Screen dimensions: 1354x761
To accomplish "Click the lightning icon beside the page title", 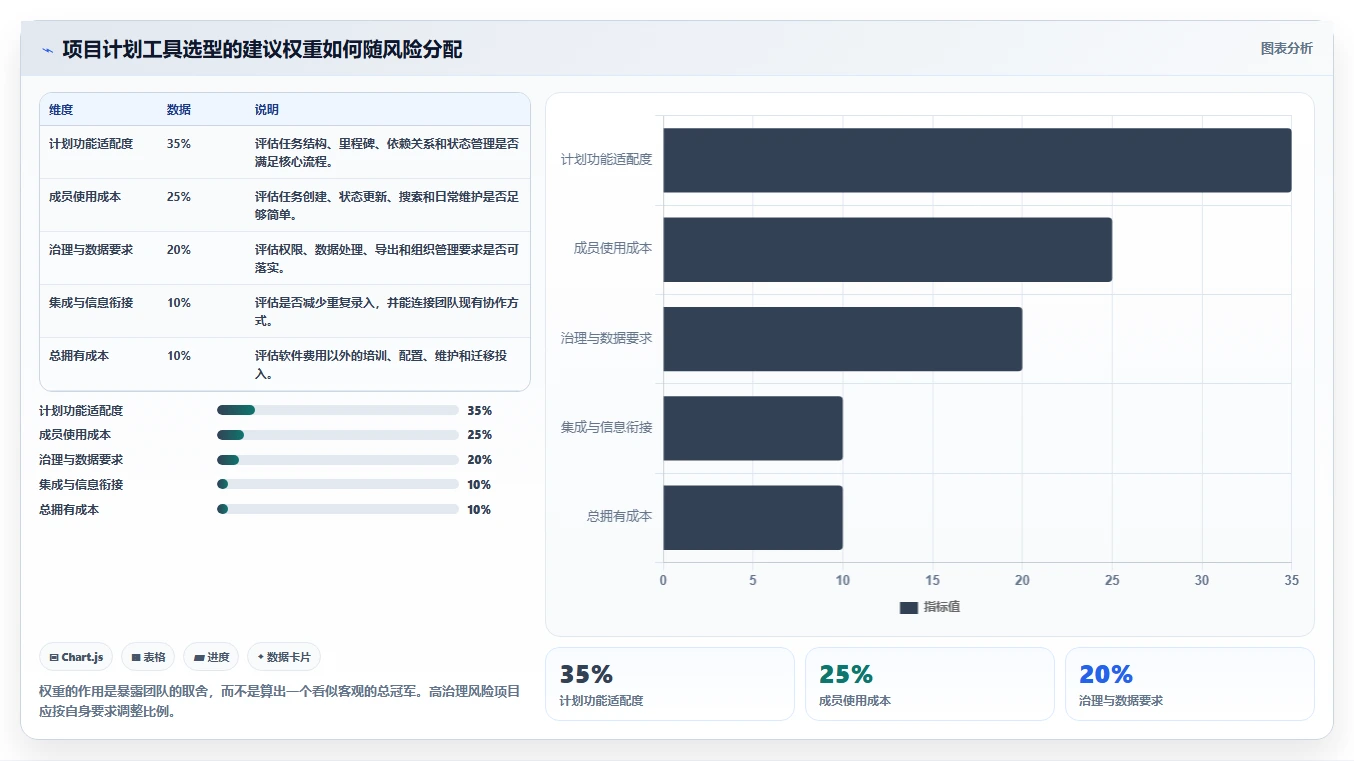I will [x=47, y=50].
